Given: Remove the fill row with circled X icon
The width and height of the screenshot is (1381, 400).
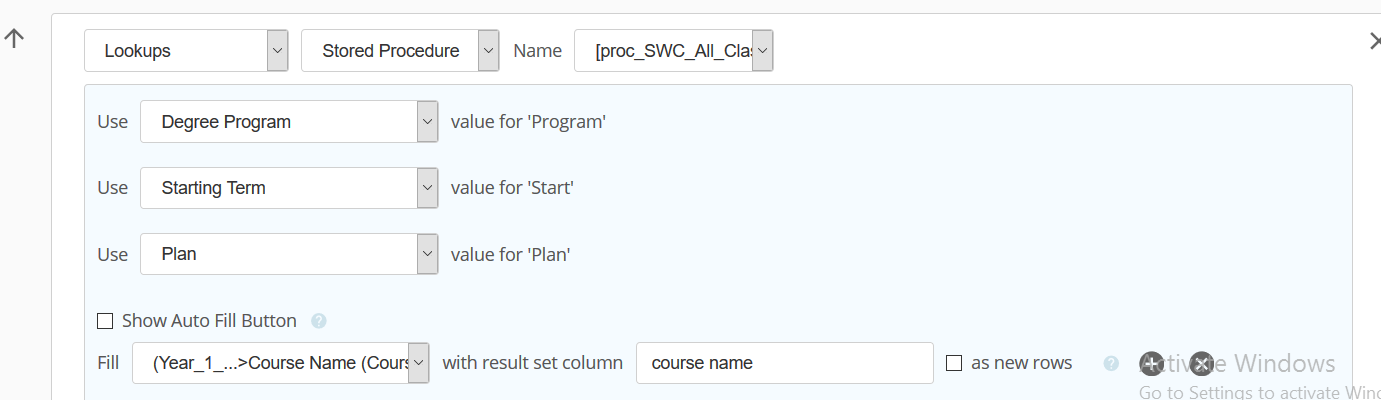Looking at the screenshot, I should (1201, 363).
